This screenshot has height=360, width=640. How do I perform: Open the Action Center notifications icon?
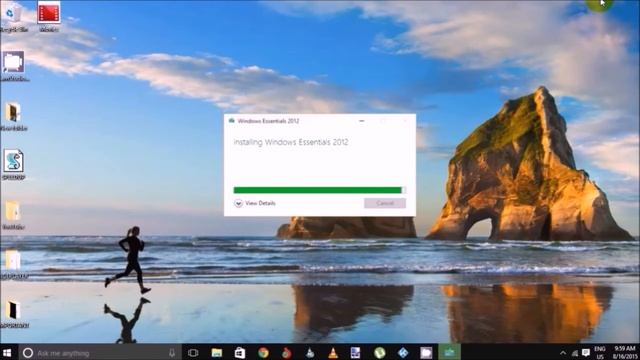[x=586, y=353]
